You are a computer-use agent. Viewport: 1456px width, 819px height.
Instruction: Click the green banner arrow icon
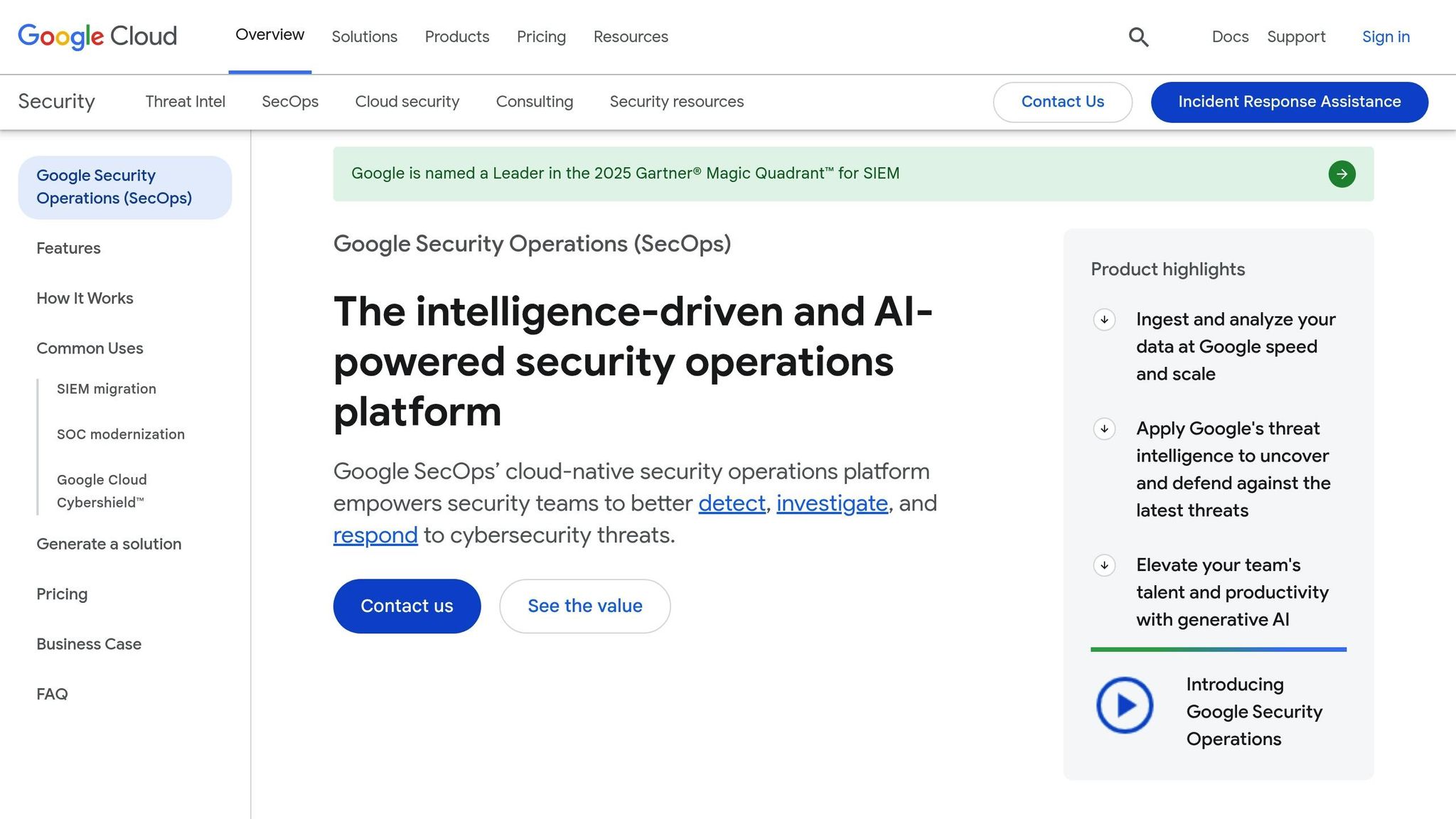[x=1342, y=173]
